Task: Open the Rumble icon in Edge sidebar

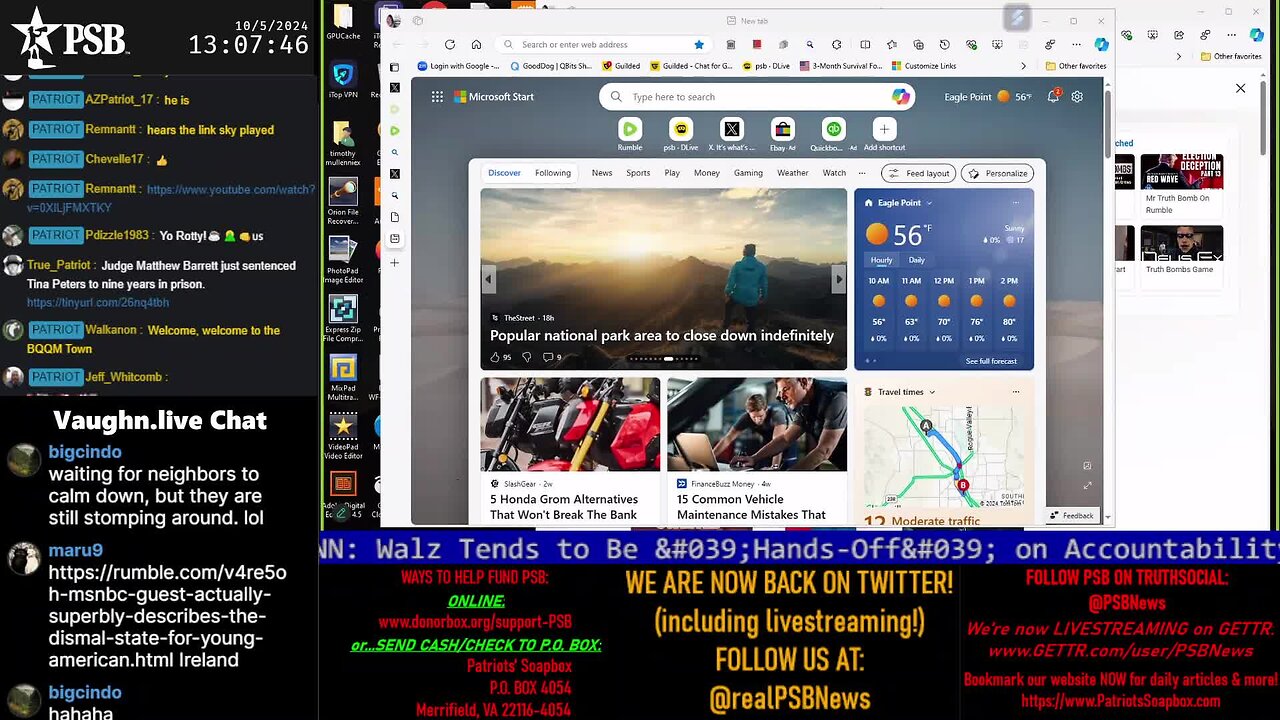Action: click(x=395, y=131)
